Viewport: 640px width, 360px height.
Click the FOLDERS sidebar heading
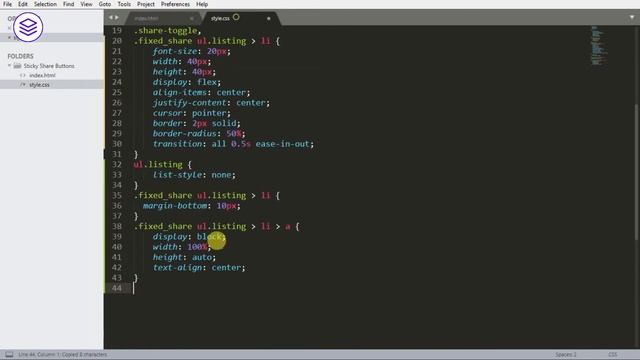pos(20,56)
